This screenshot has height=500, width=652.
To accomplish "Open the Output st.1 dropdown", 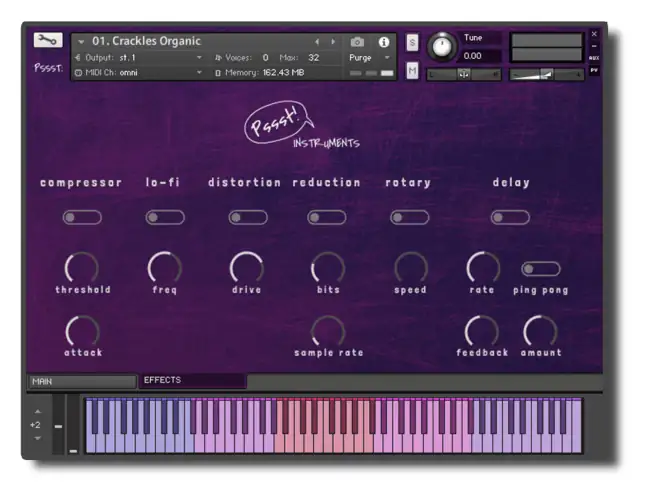I will (x=138, y=58).
